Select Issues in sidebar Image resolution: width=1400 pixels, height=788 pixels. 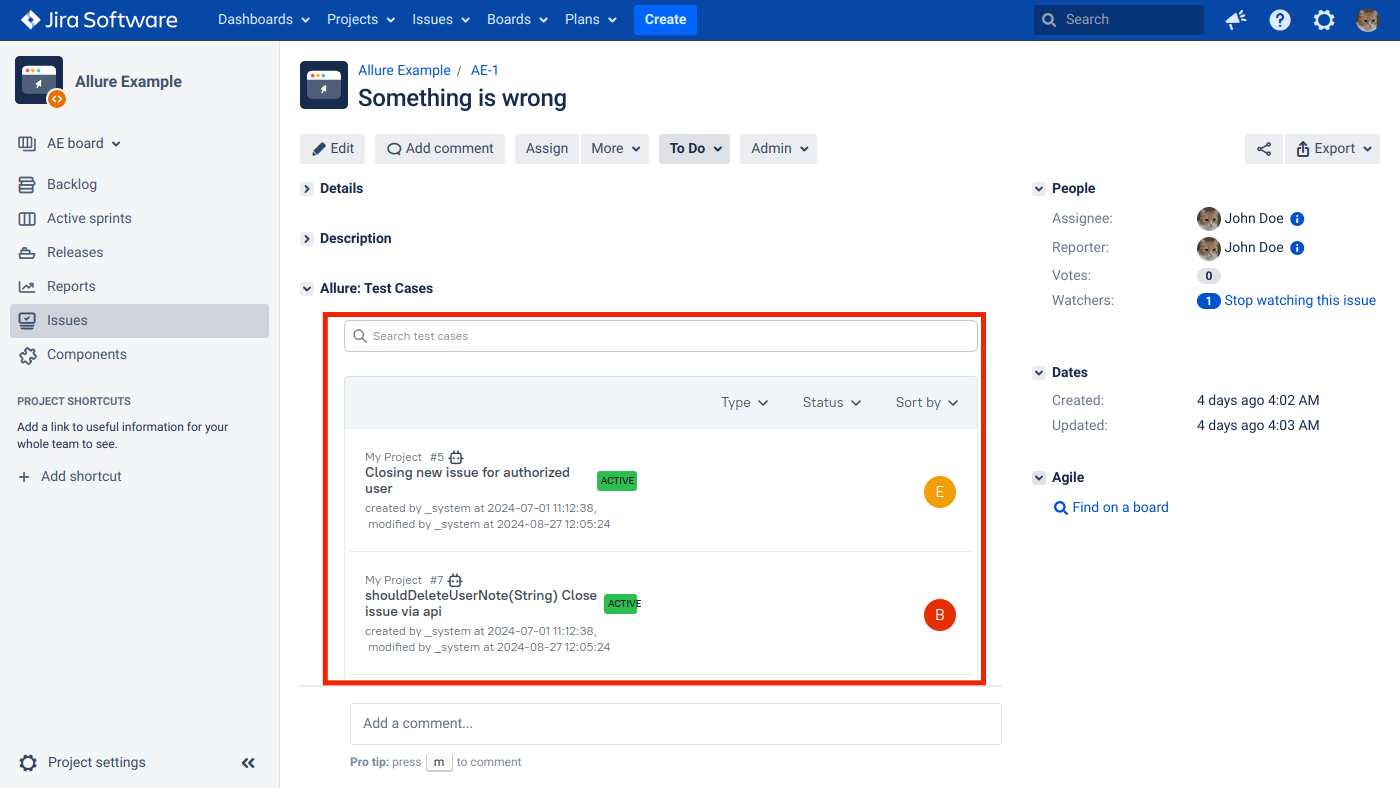click(x=139, y=320)
